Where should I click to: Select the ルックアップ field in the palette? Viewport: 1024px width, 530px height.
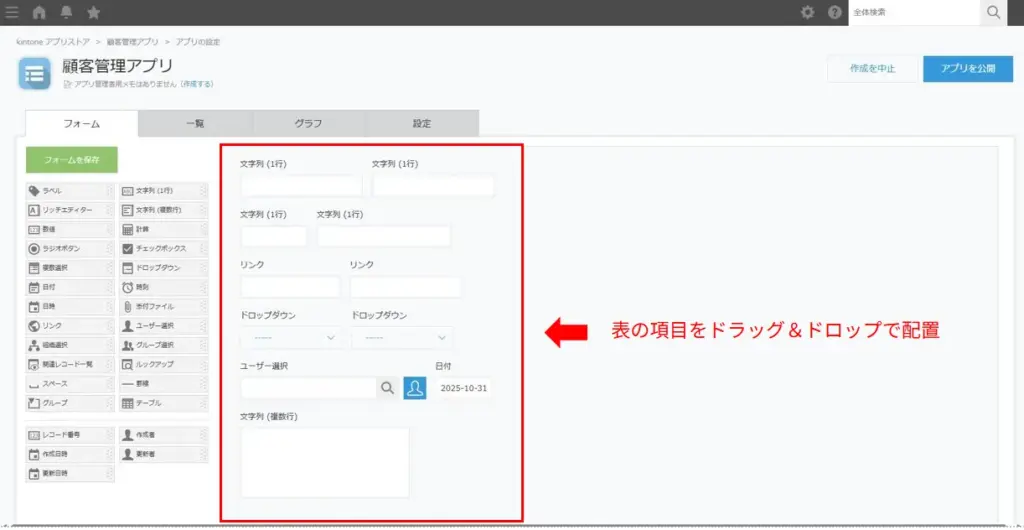[x=164, y=364]
